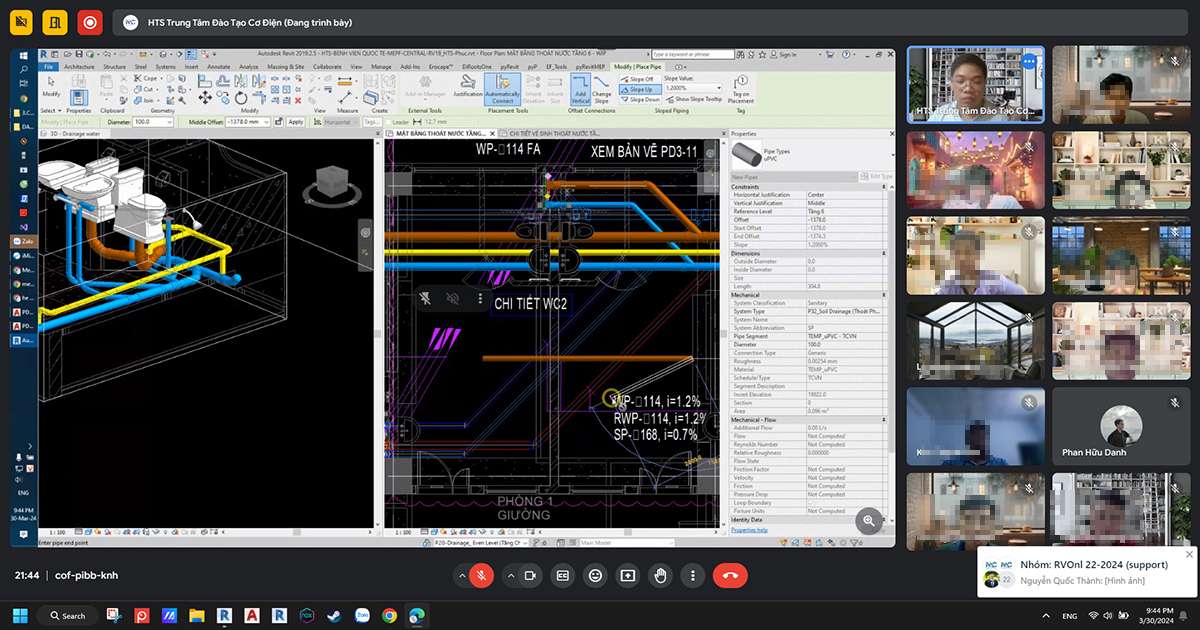Open the Zalo item in shared taskbar
This screenshot has height=630, width=1200.
[24, 241]
